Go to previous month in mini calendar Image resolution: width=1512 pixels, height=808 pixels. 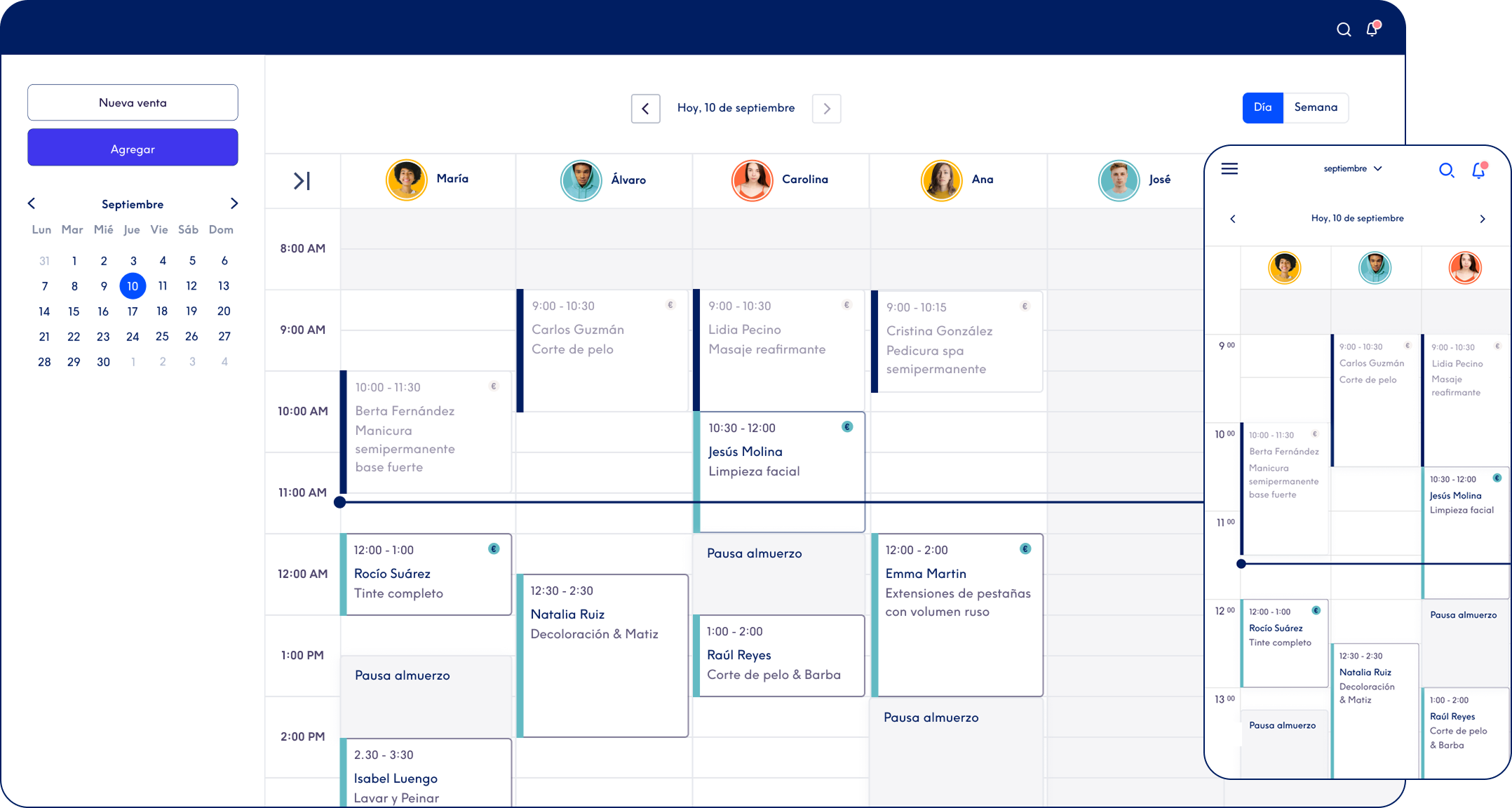coord(32,203)
